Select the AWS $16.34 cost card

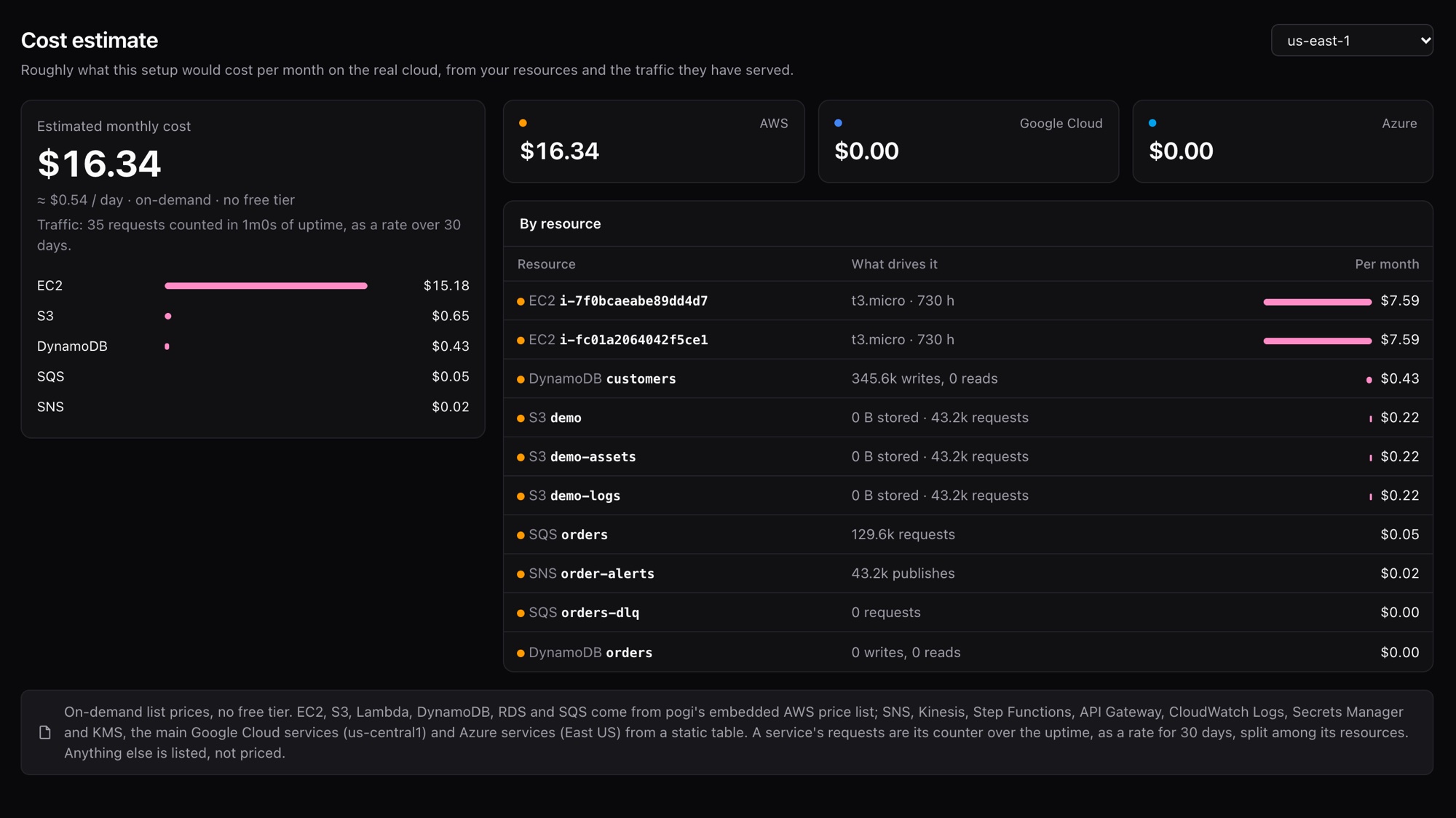click(654, 141)
